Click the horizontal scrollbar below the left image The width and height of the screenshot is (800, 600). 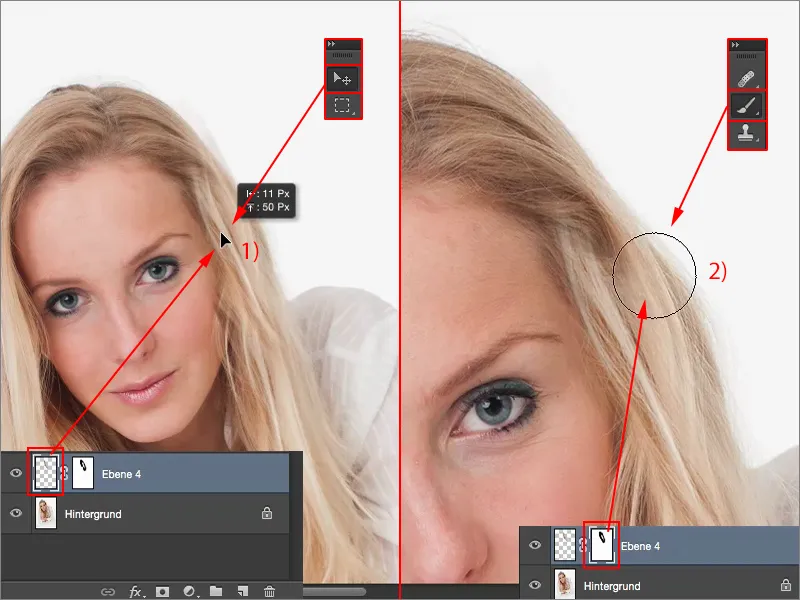tap(334, 592)
